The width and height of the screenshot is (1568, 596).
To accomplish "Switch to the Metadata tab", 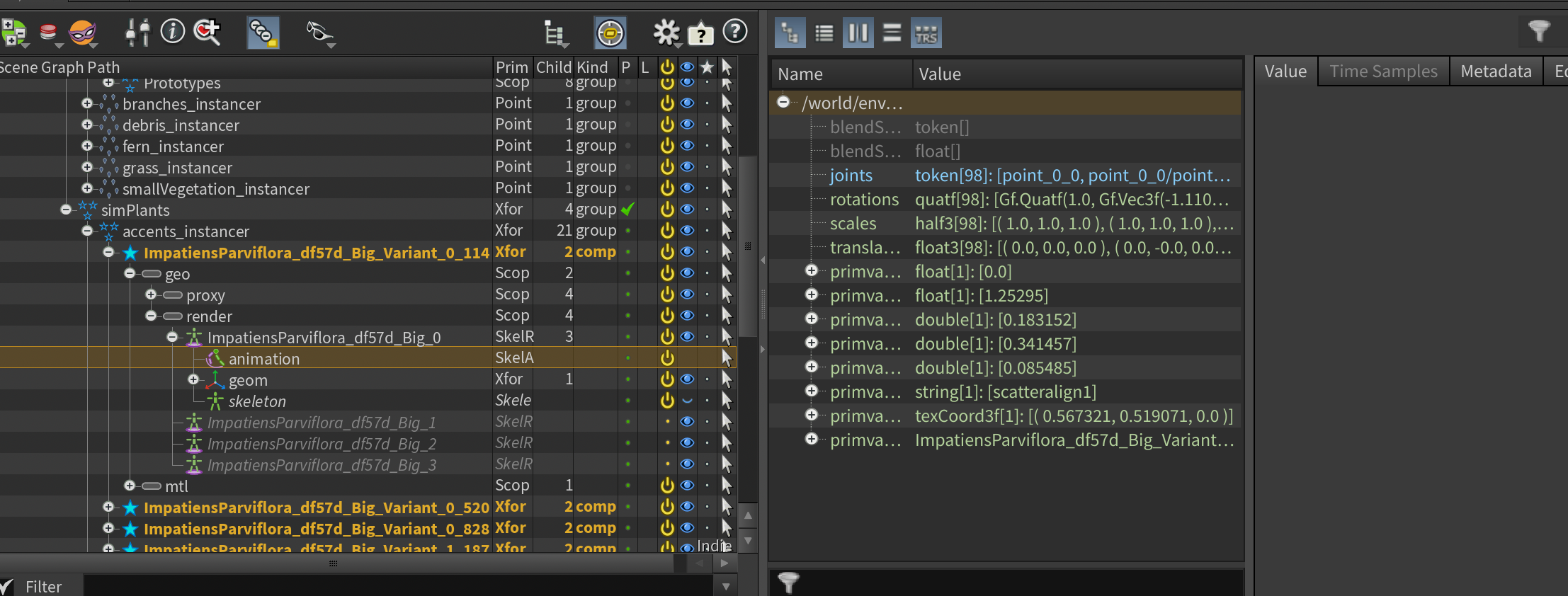I will click(x=1496, y=71).
